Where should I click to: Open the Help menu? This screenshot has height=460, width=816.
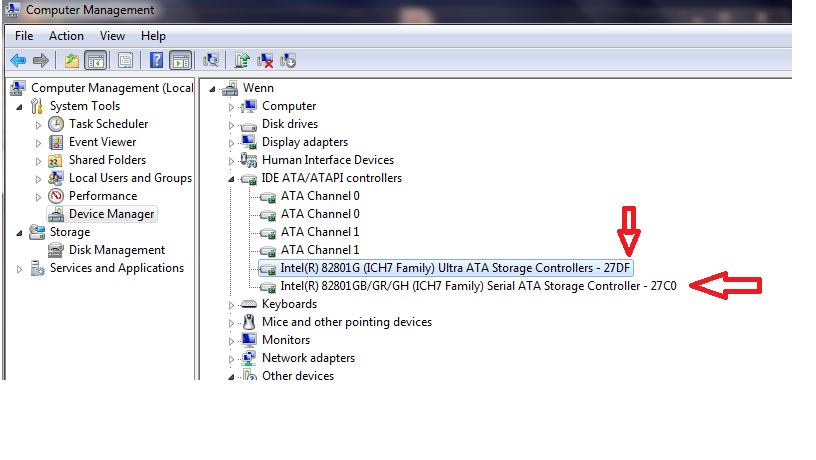(x=153, y=36)
